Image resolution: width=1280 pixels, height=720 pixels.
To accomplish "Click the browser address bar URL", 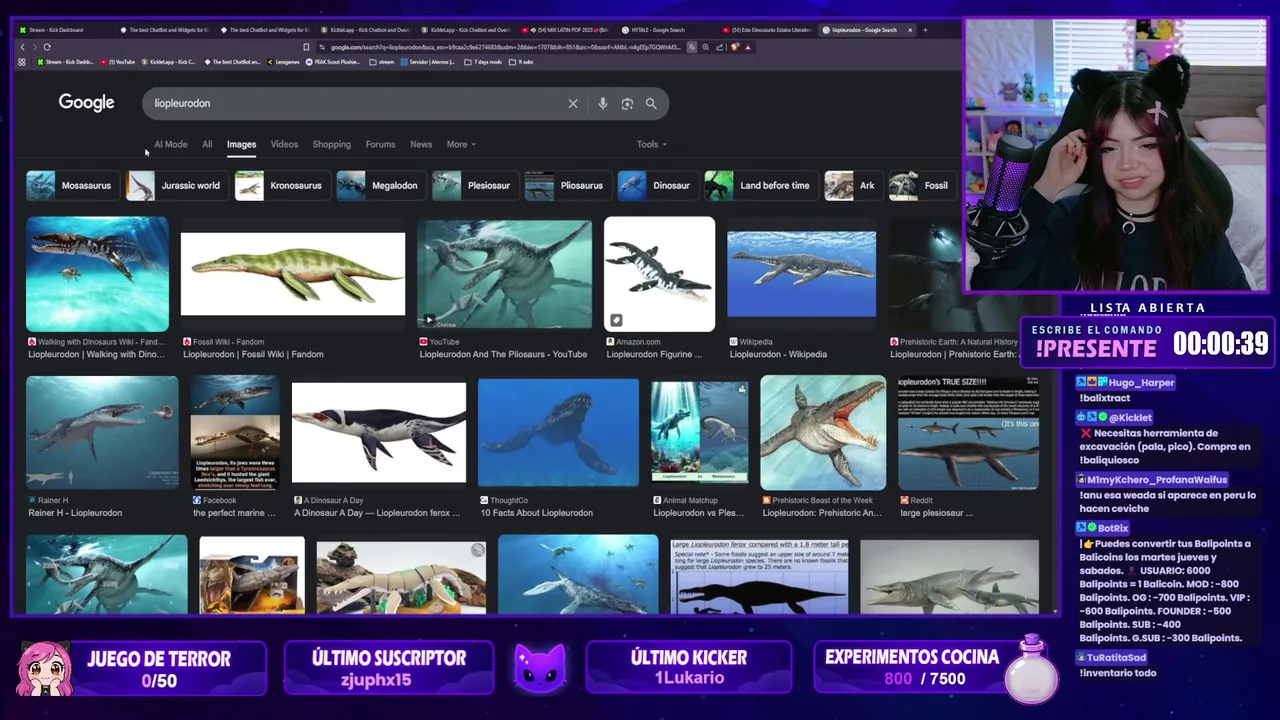I will [505, 47].
